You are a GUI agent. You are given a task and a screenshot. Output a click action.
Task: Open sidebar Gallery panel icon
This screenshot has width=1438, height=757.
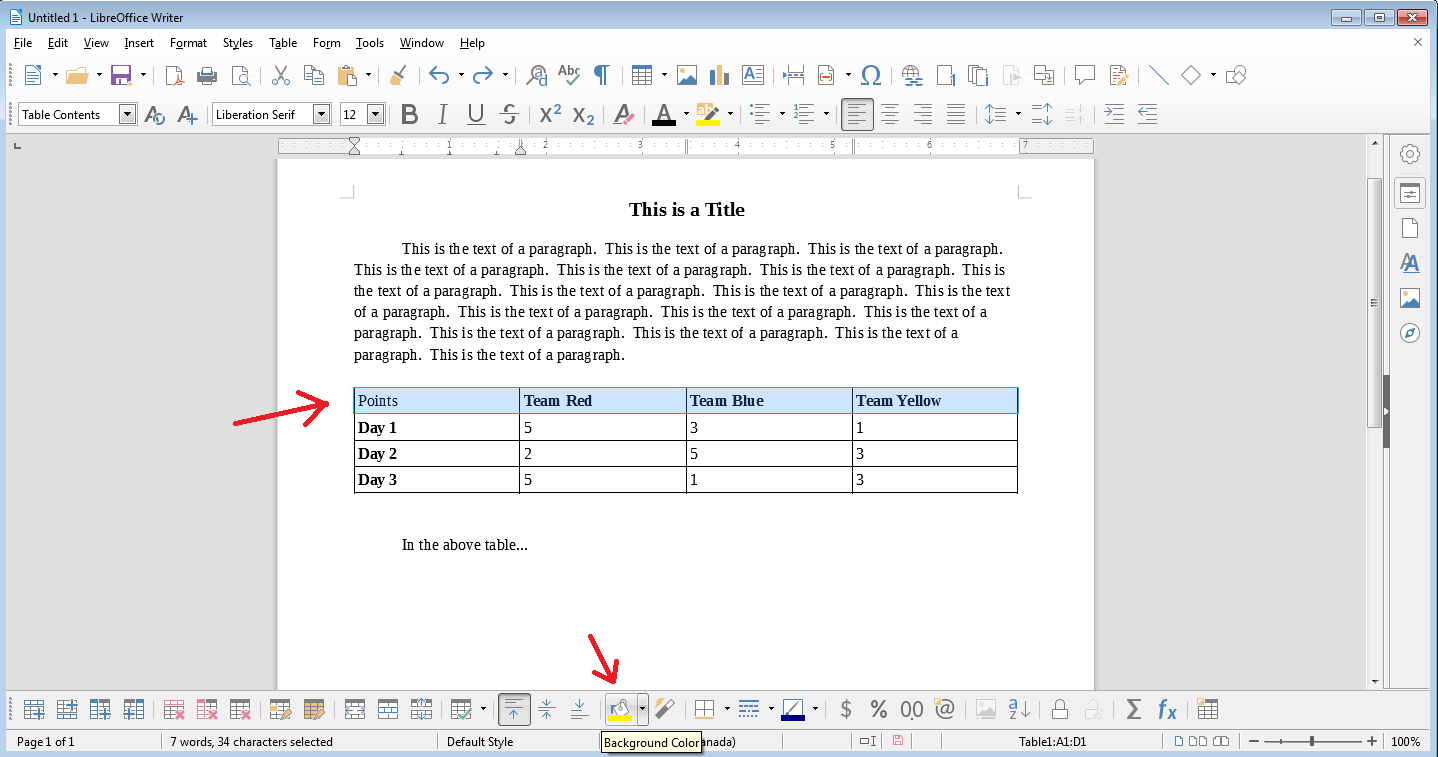coord(1410,298)
